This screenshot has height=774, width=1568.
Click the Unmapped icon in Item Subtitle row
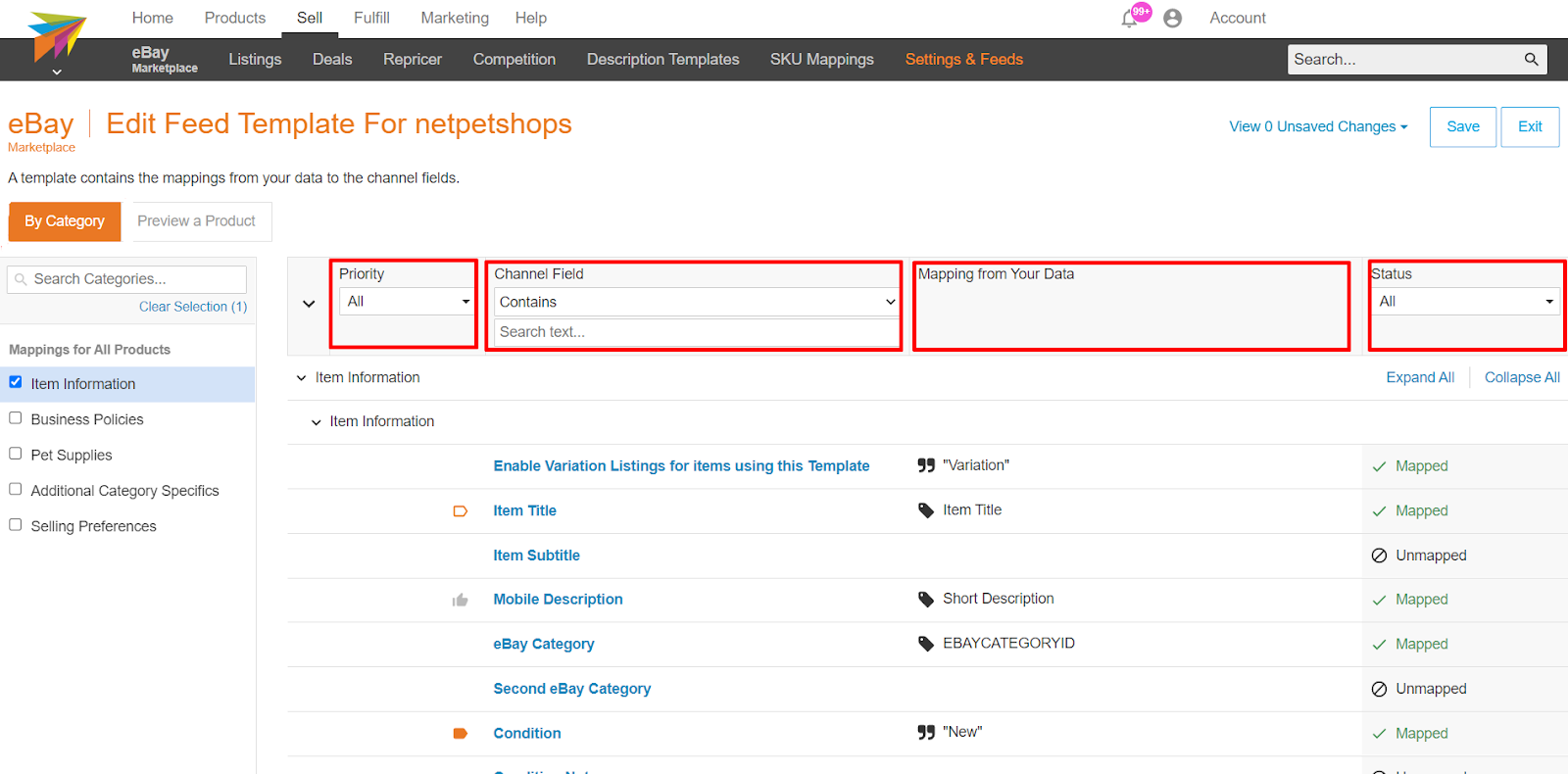click(1379, 556)
